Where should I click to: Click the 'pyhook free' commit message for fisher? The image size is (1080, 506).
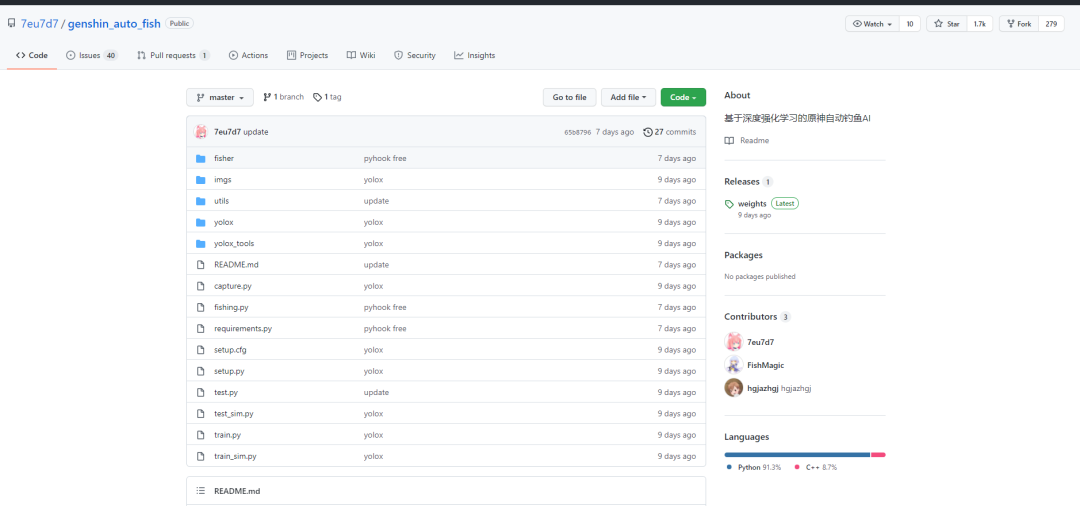point(385,158)
